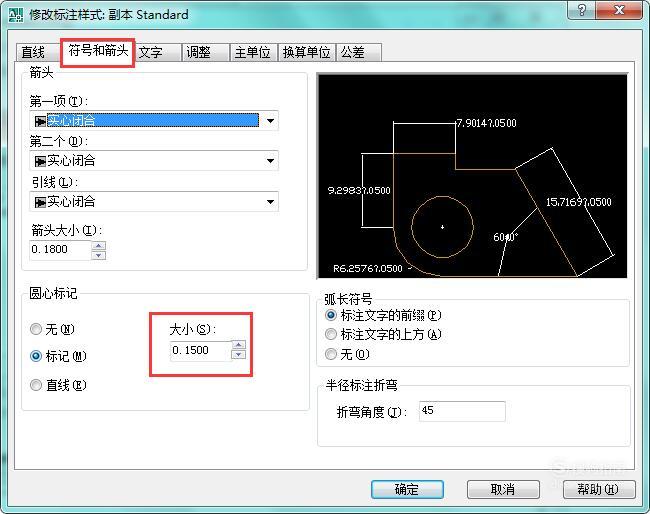650x514 pixels.
Task: Click the solid arrow icon in the 第一项 box
Action: (40, 121)
